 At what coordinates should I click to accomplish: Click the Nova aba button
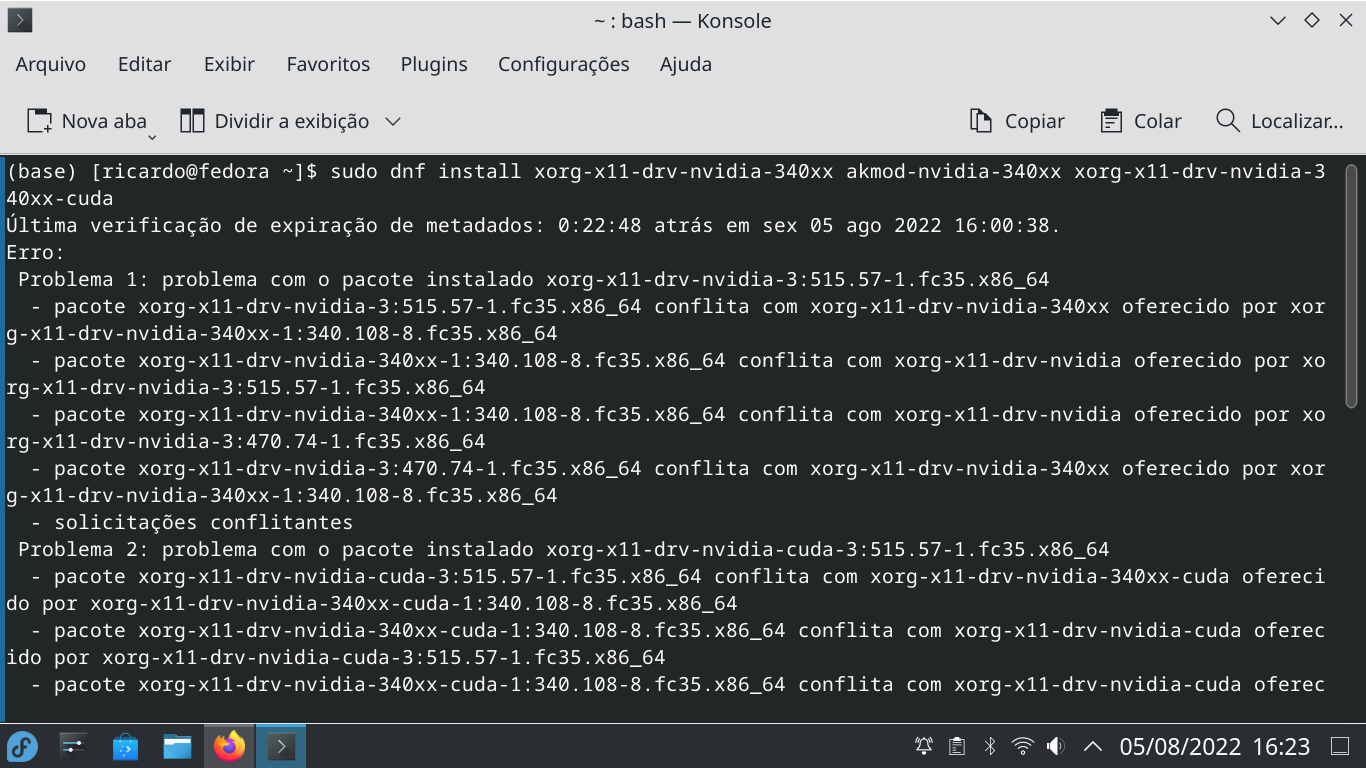[x=86, y=121]
